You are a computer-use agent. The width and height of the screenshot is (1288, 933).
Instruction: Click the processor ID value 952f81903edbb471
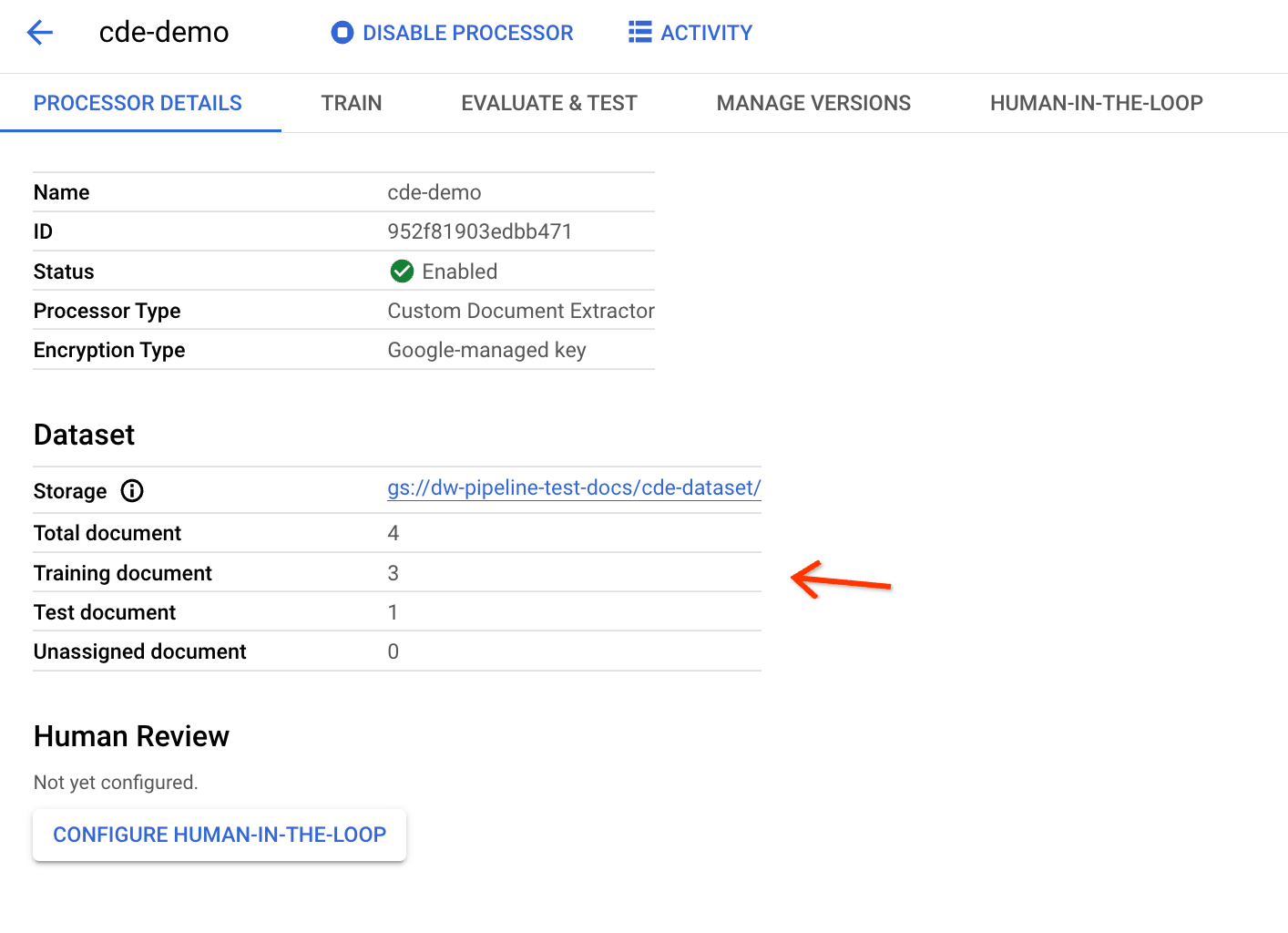(479, 231)
